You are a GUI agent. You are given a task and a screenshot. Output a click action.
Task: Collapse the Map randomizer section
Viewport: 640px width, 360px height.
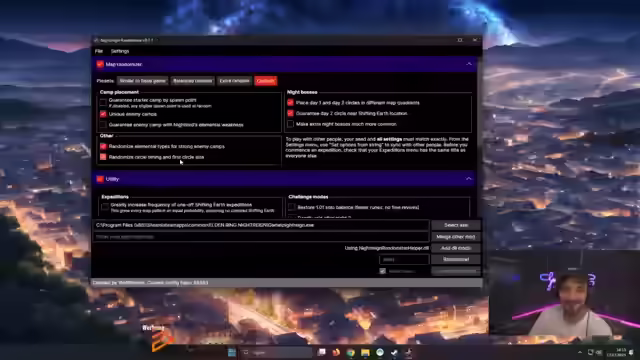pos(469,64)
